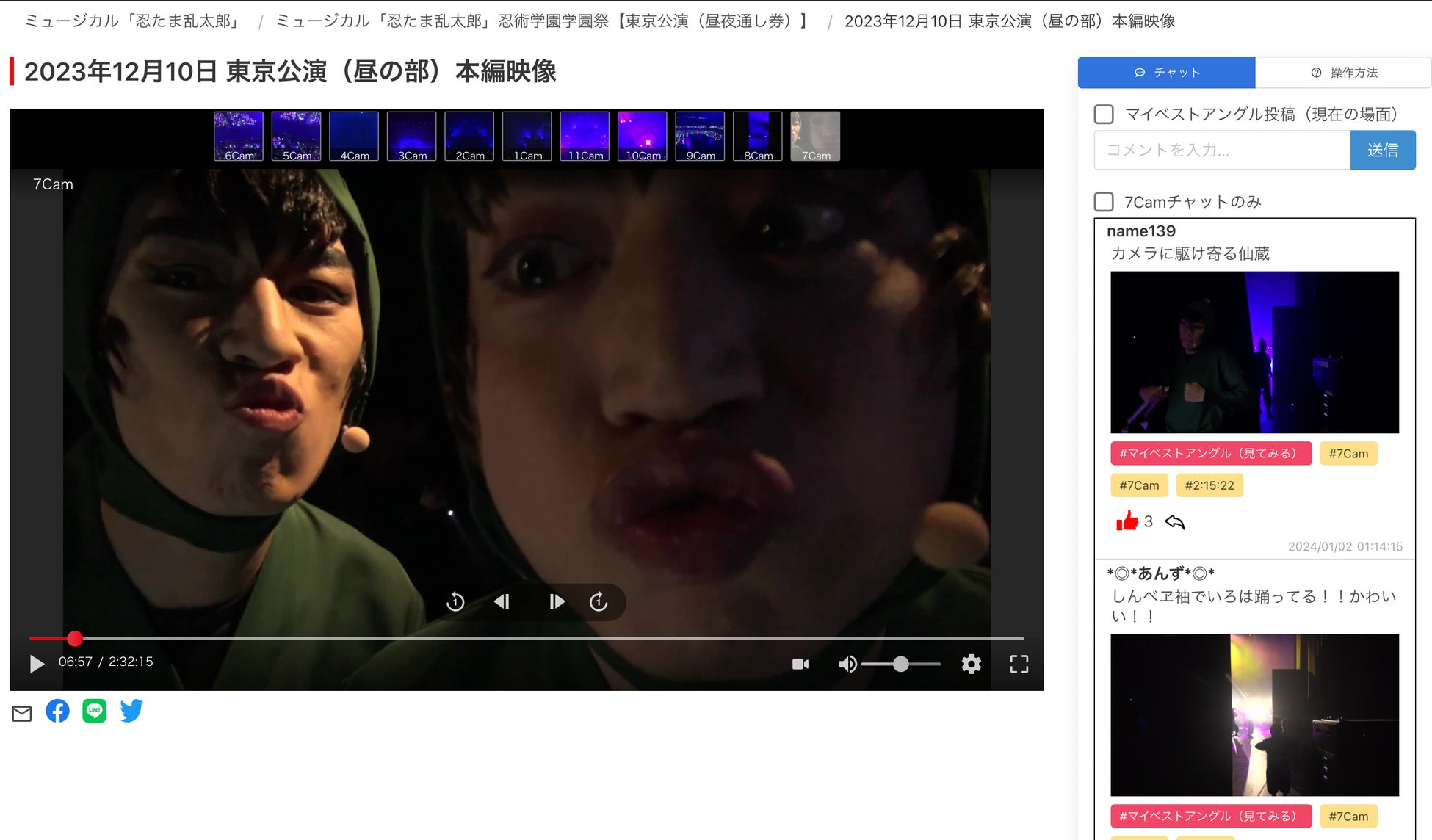Step back one frame in the video
1432x840 pixels.
pyautogui.click(x=502, y=602)
